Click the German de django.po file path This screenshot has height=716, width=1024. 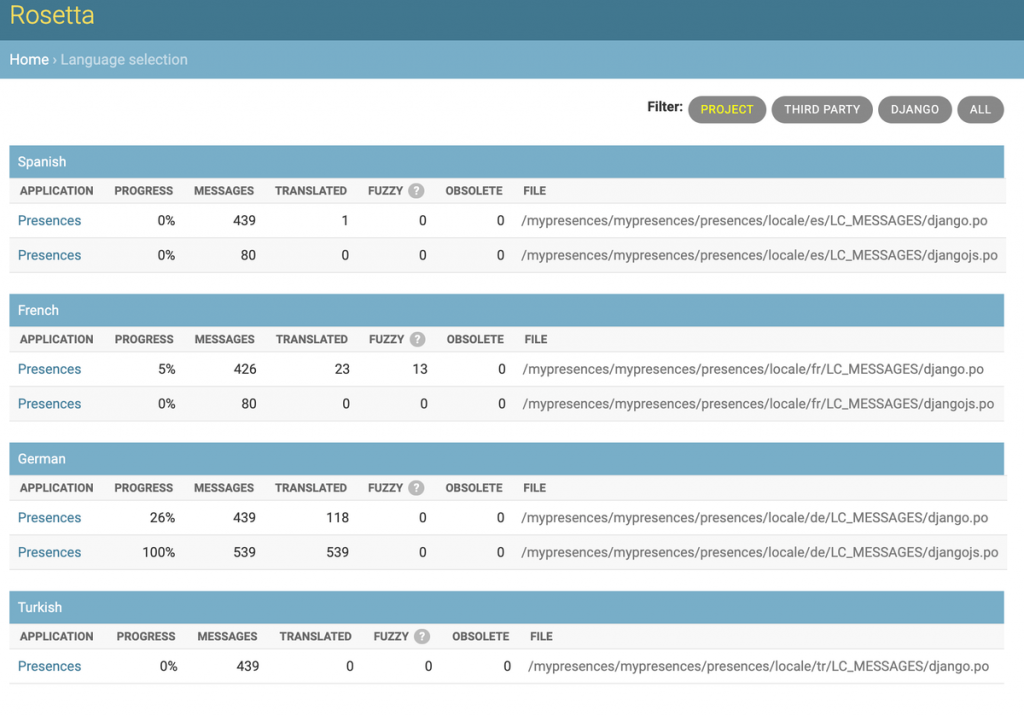pos(755,517)
